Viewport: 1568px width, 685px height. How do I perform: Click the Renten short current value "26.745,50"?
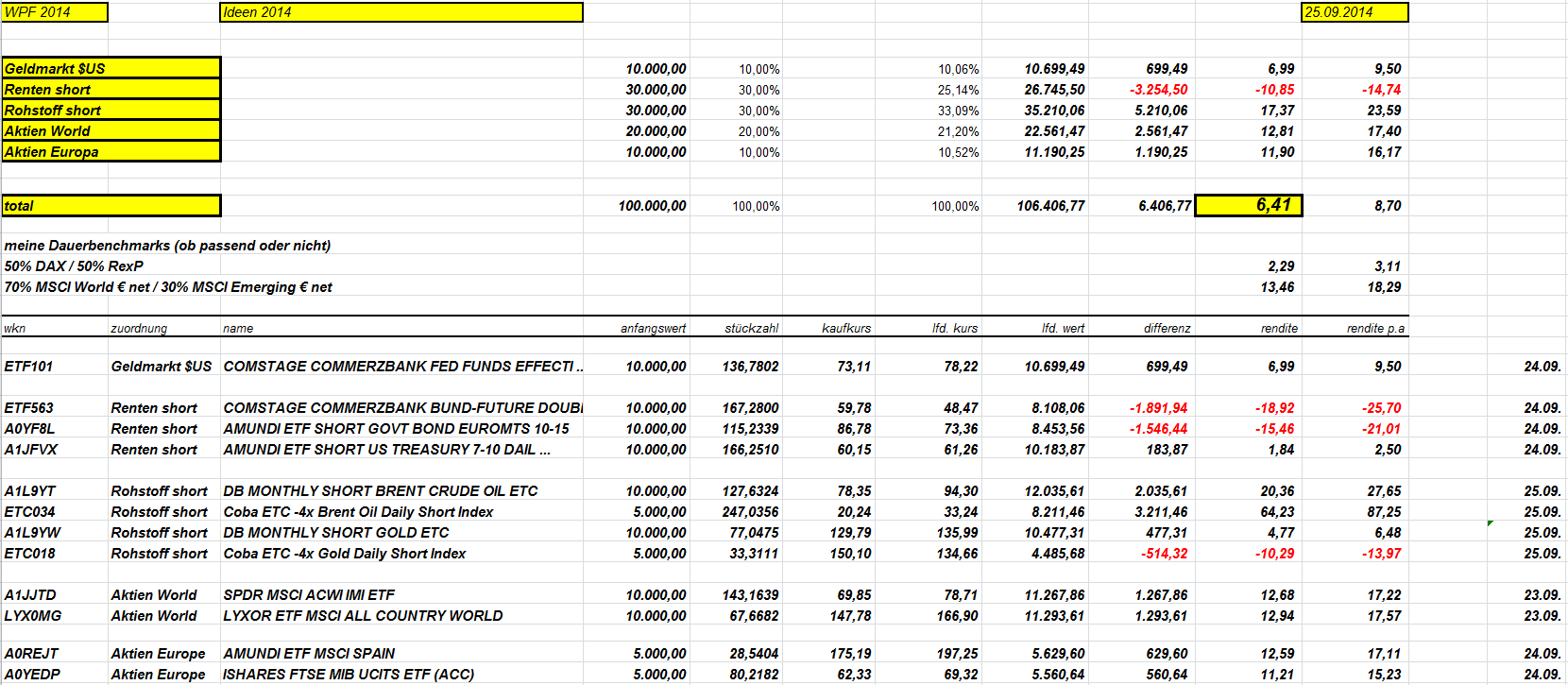click(1055, 90)
